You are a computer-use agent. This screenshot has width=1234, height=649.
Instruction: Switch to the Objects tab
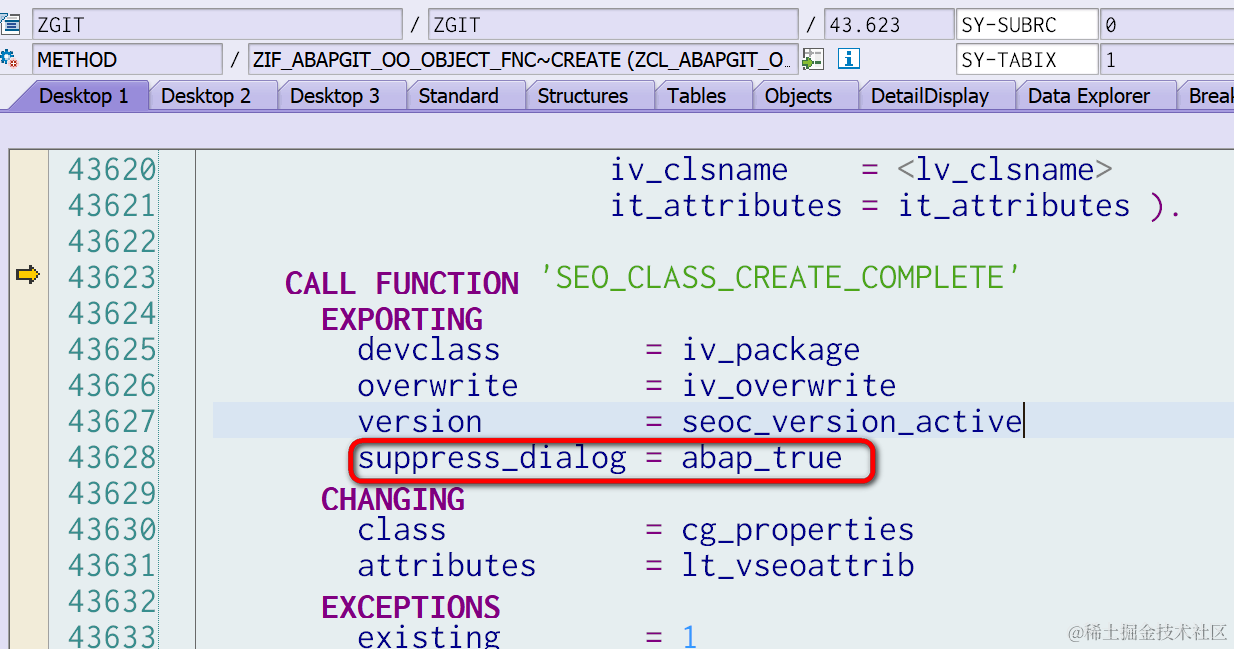point(798,96)
